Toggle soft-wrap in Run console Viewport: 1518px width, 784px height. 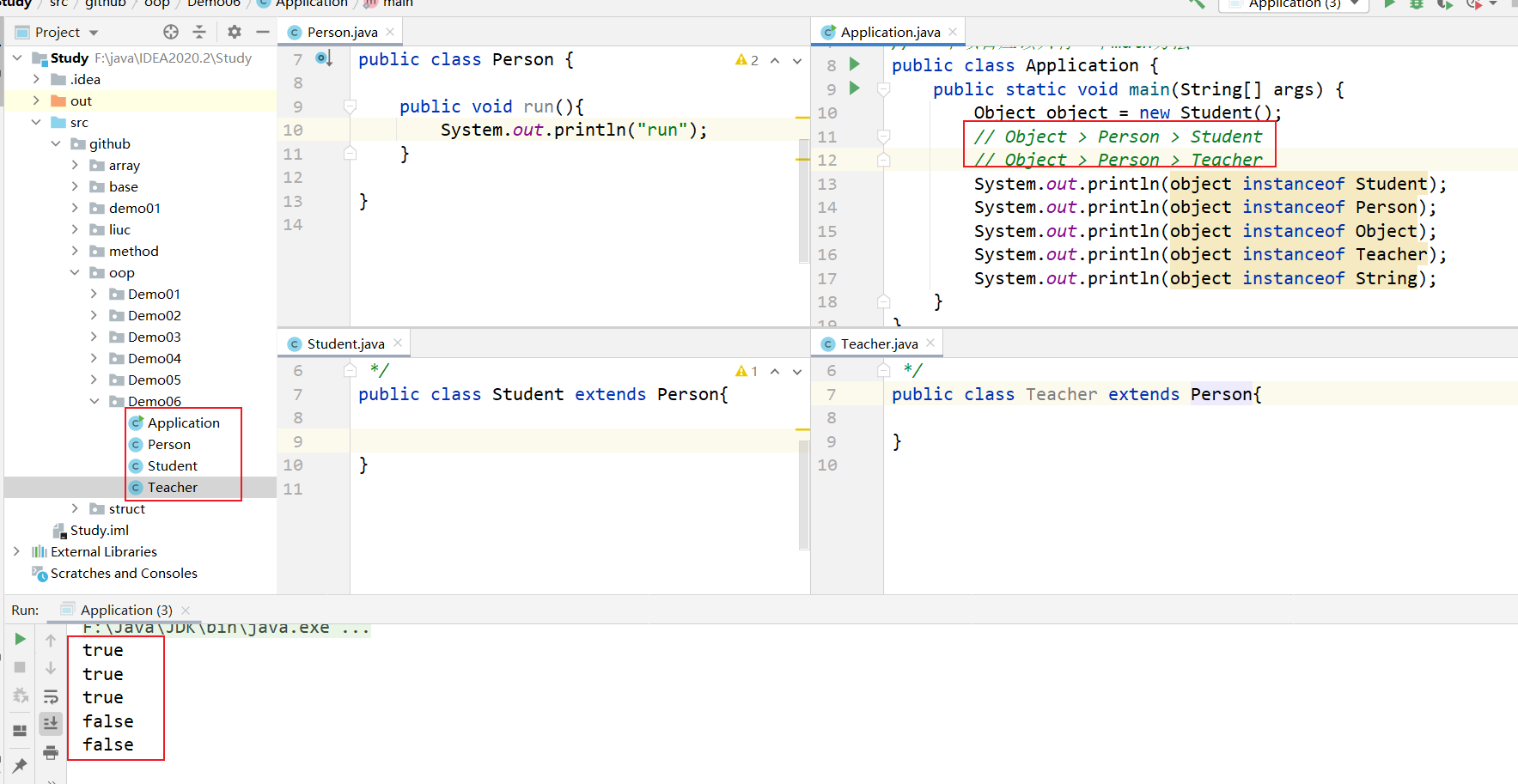pos(51,696)
